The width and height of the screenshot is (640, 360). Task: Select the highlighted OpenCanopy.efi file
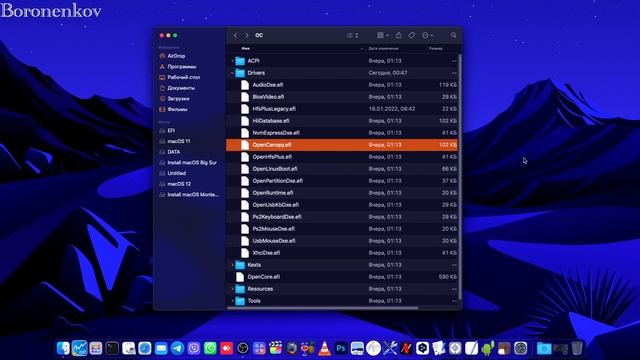[342, 145]
